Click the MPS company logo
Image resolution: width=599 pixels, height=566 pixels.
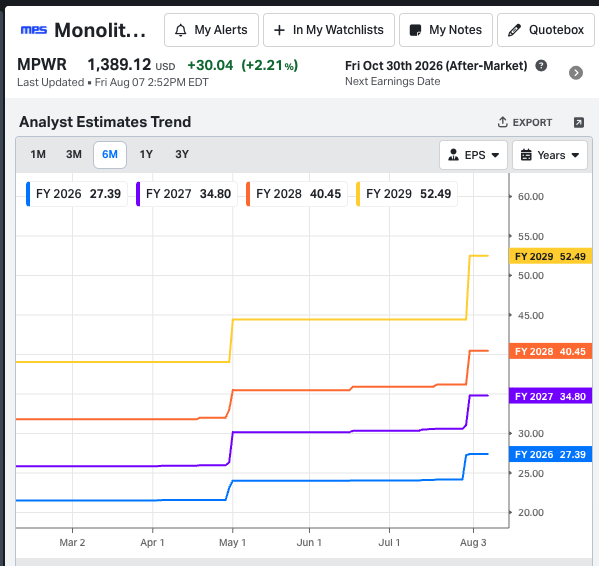[x=34, y=30]
